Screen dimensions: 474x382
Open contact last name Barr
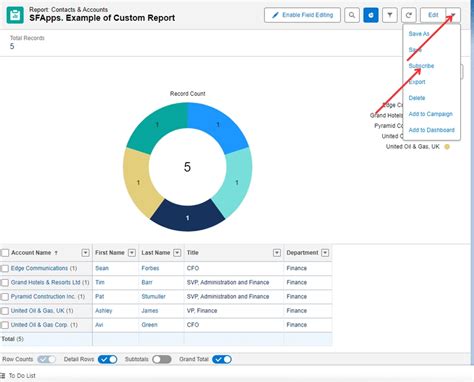click(x=147, y=282)
